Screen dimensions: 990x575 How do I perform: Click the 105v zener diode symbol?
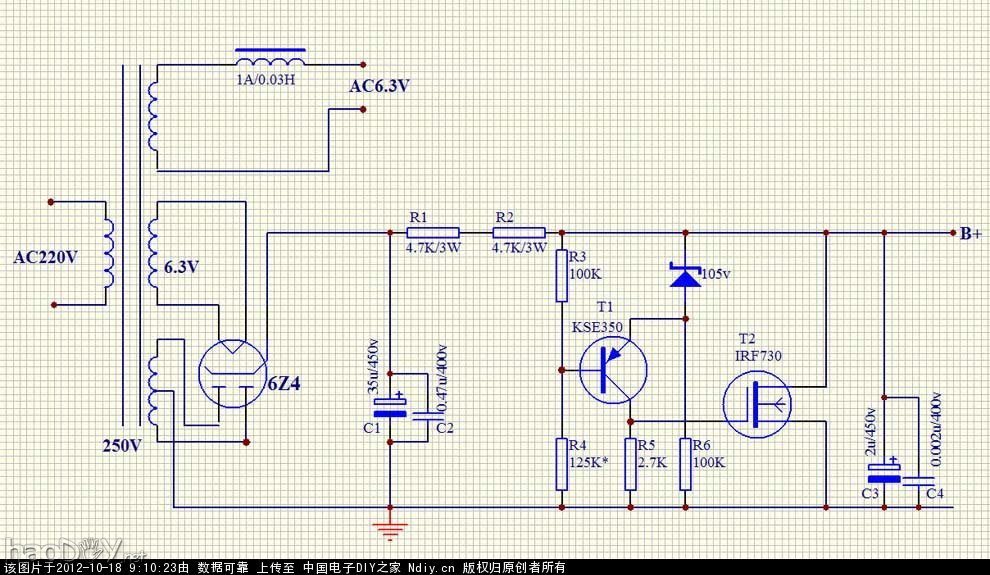click(x=685, y=274)
